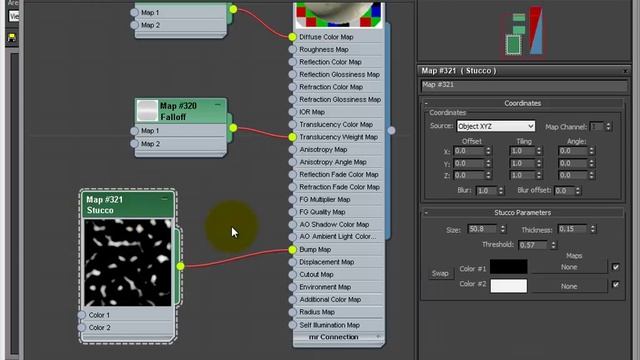
Task: Click the Thickness value field
Action: pyautogui.click(x=573, y=229)
